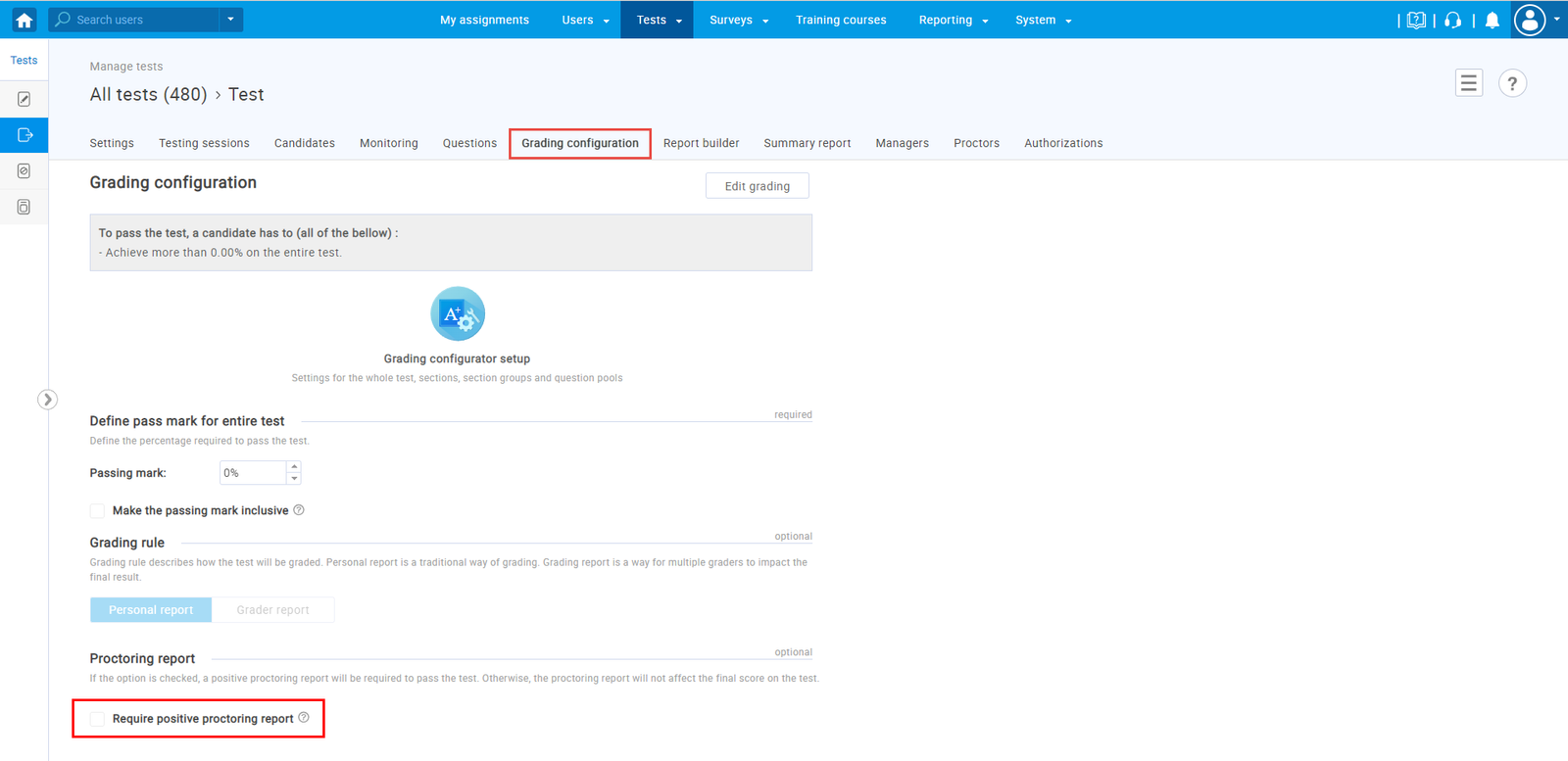1568x761 pixels.
Task: Check Require positive proctoring report
Action: [97, 719]
